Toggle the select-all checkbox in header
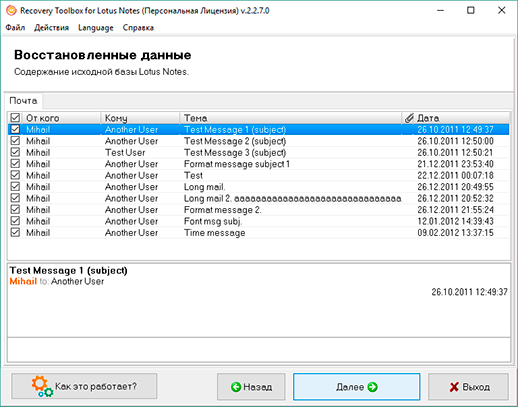 click(x=15, y=118)
